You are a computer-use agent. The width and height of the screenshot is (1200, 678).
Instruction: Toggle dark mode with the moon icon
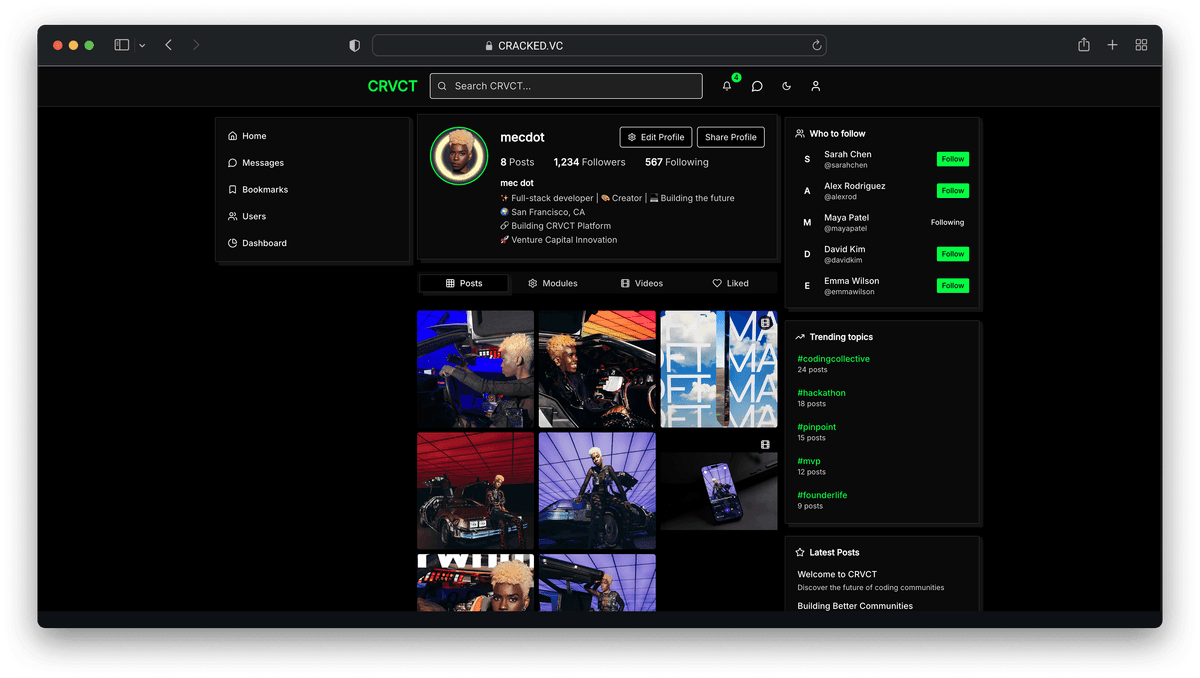pyautogui.click(x=786, y=86)
